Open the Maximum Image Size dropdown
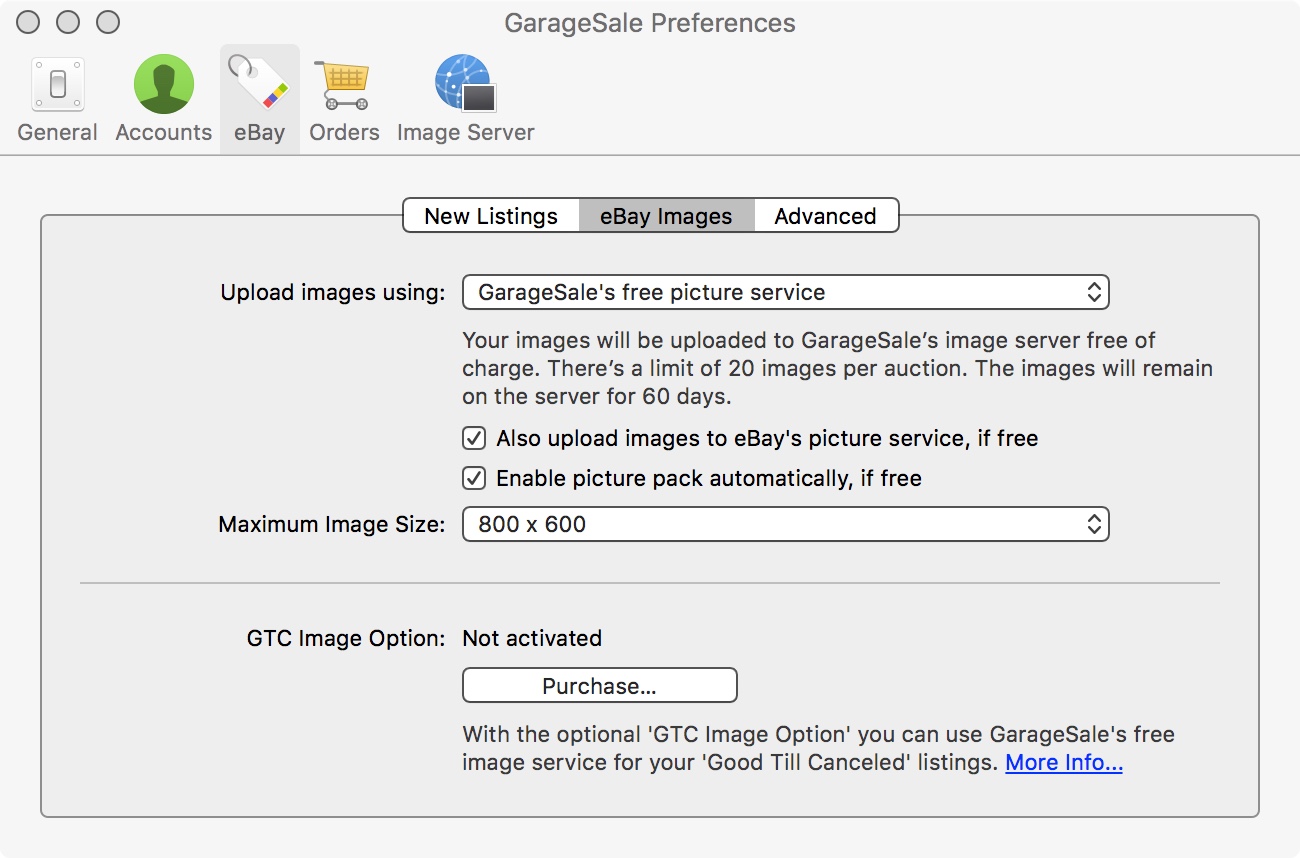This screenshot has width=1300, height=858. (x=785, y=524)
